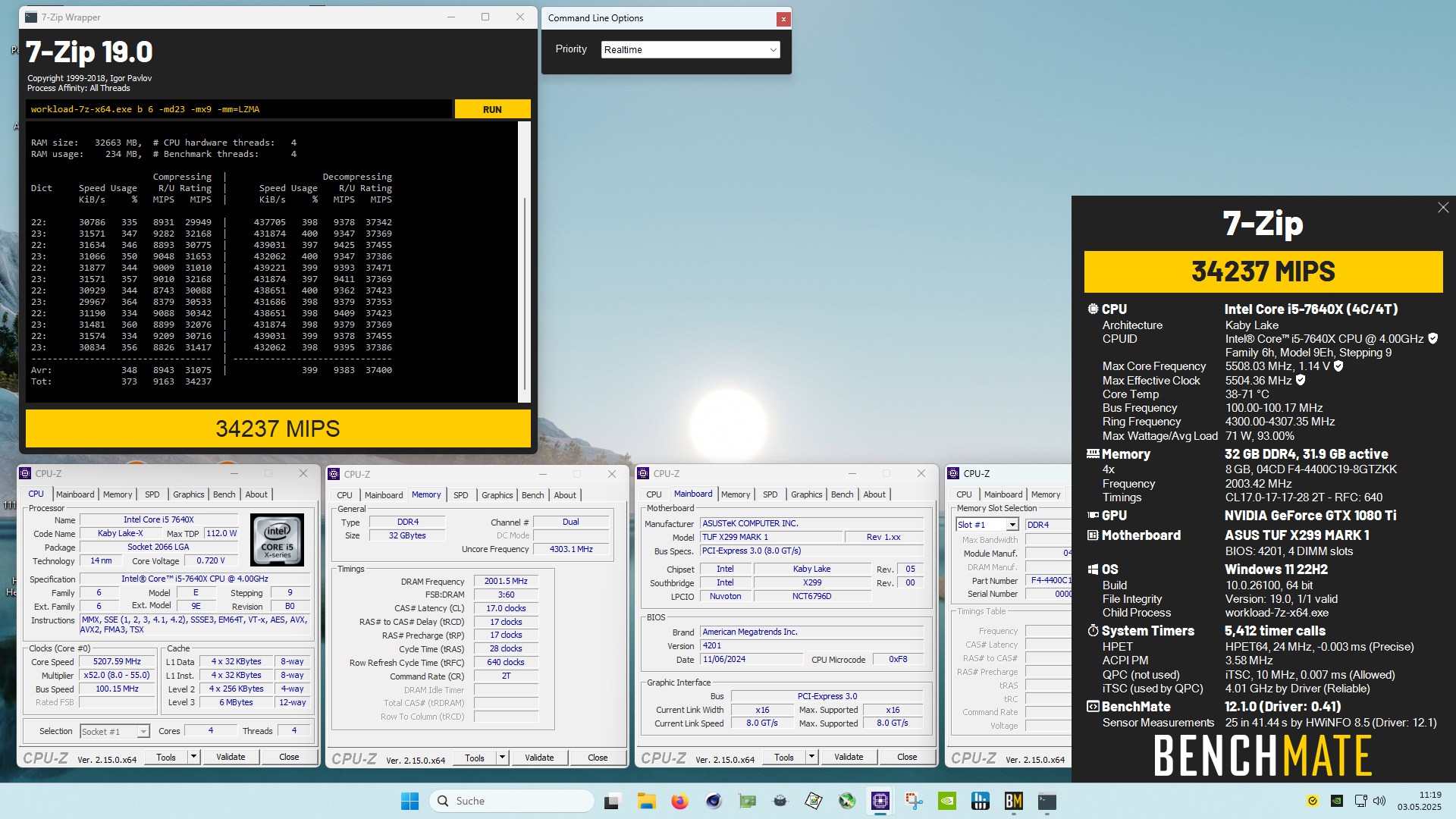Screen dimensions: 1456x819
Task: Click the shield icon after Max Effective Clock
Action: tap(1300, 380)
